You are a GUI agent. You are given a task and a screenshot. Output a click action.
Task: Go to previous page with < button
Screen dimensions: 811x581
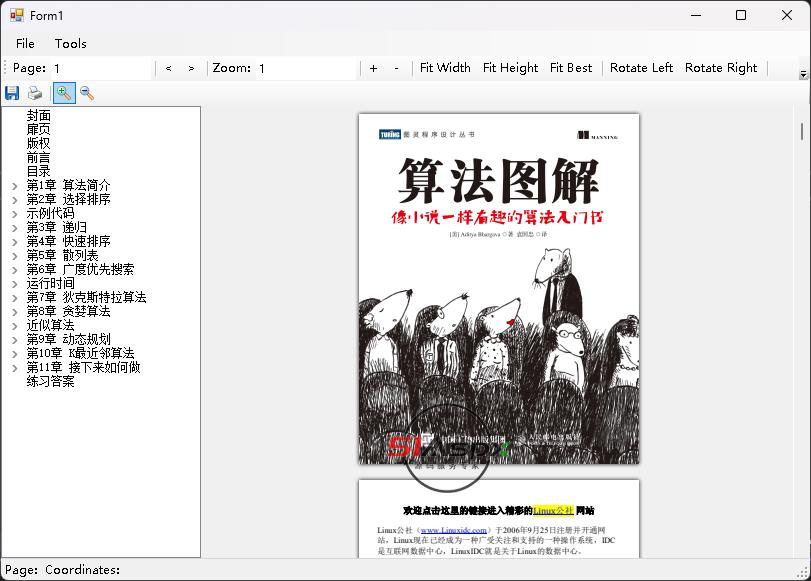coord(169,68)
